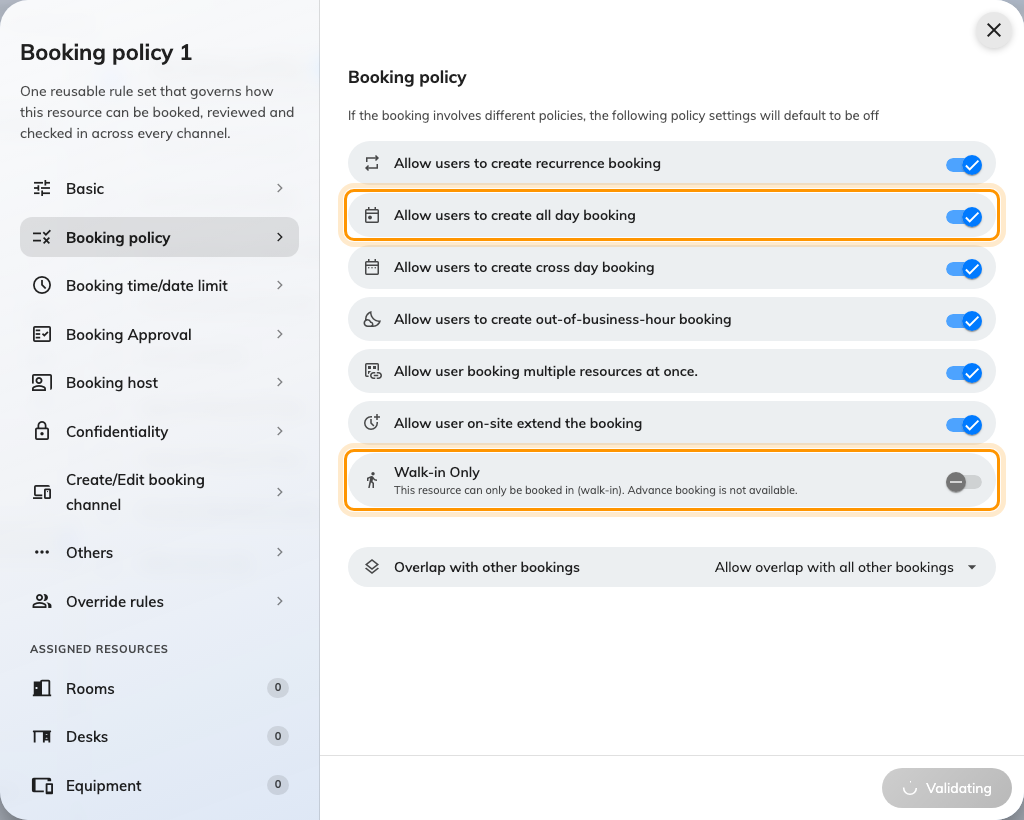This screenshot has height=820, width=1024.
Task: Click the Booking policy 1 title
Action: [x=106, y=52]
